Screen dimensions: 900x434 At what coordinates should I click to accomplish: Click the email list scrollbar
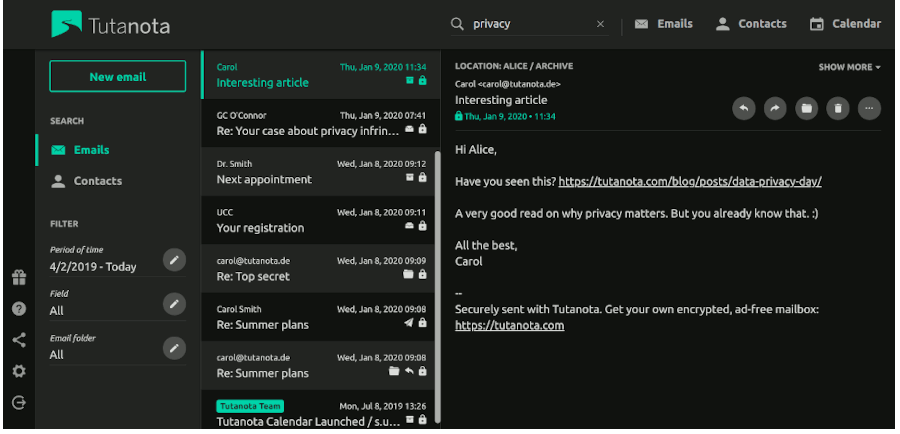click(437, 286)
